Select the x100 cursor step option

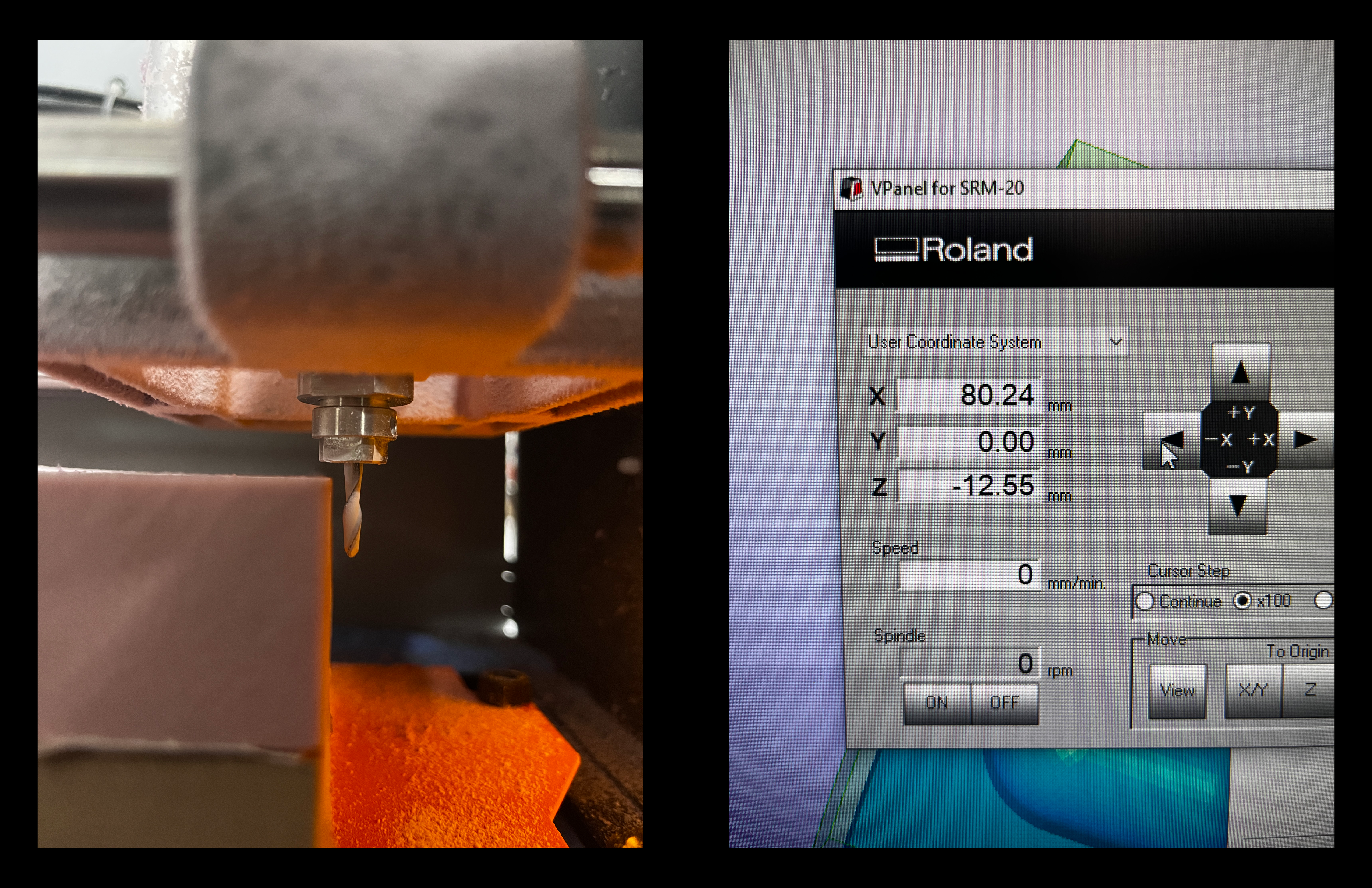(x=1243, y=601)
